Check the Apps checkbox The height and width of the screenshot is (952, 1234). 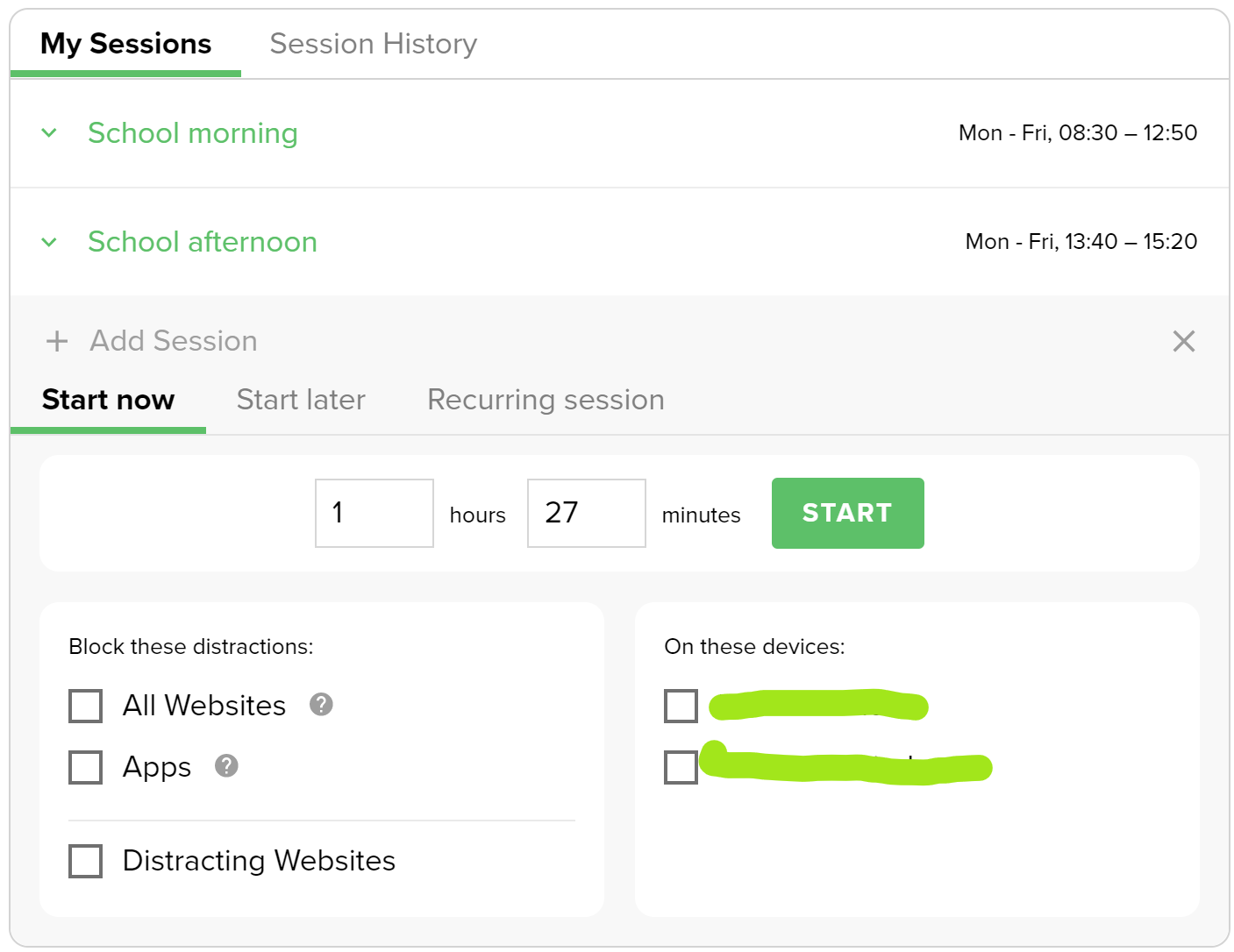click(x=86, y=767)
